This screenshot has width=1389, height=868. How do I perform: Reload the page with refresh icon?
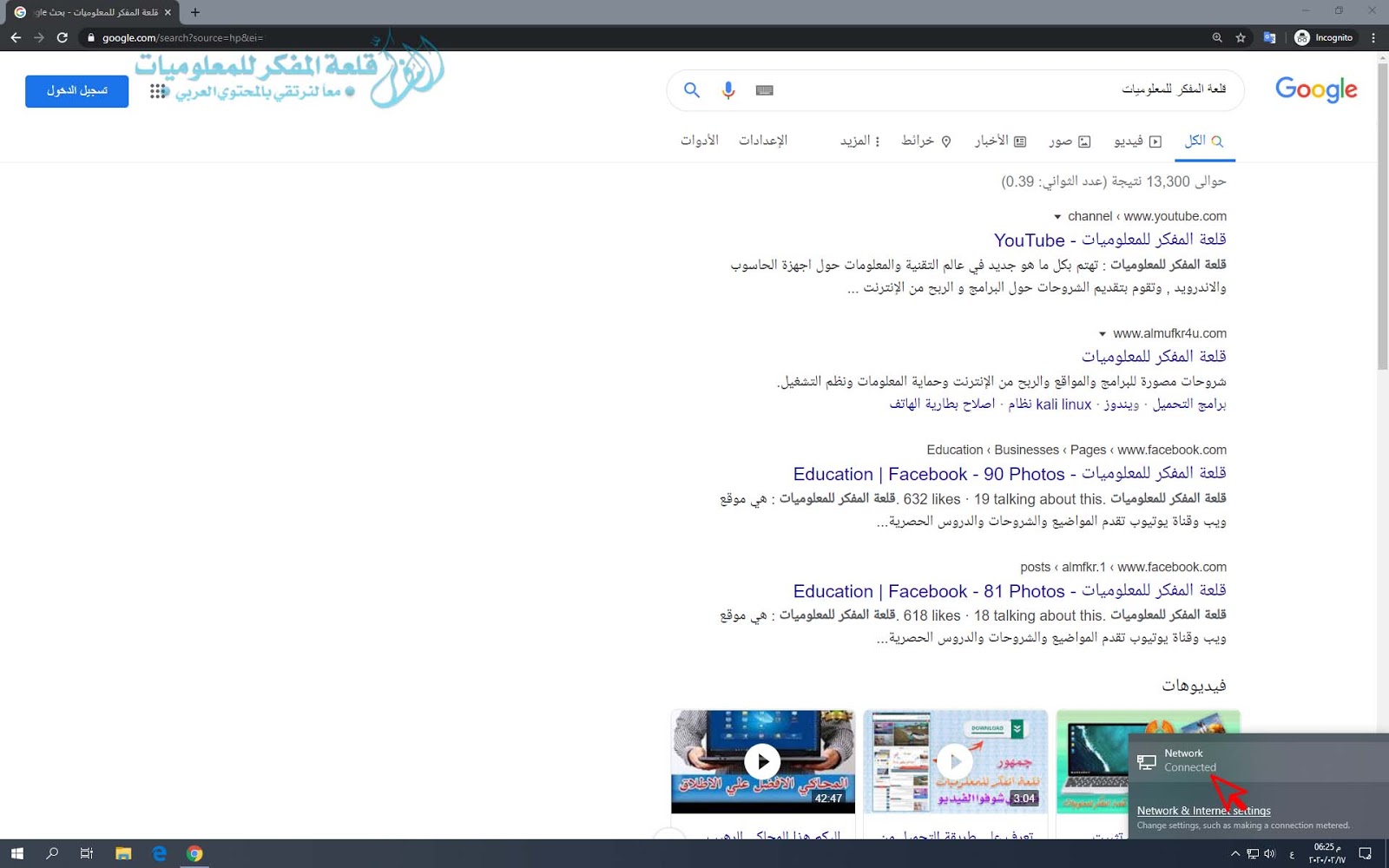[x=63, y=37]
